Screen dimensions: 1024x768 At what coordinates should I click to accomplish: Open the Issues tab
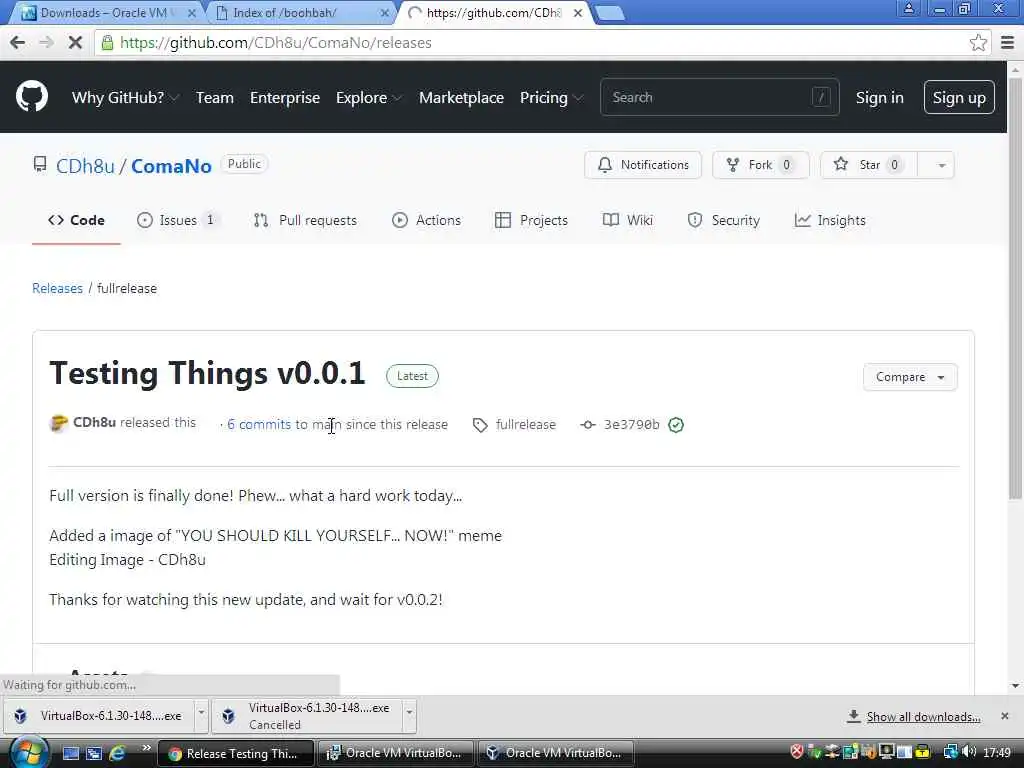click(x=178, y=220)
